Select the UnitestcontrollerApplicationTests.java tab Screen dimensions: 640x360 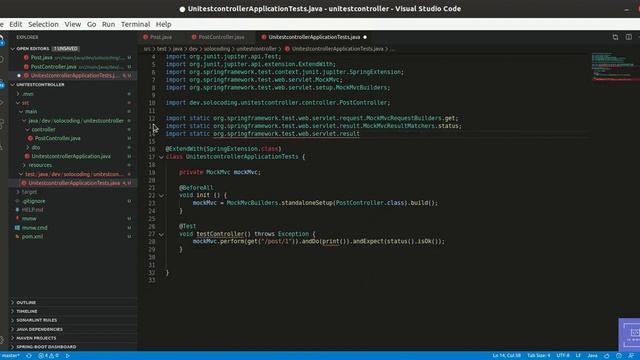tap(314, 37)
